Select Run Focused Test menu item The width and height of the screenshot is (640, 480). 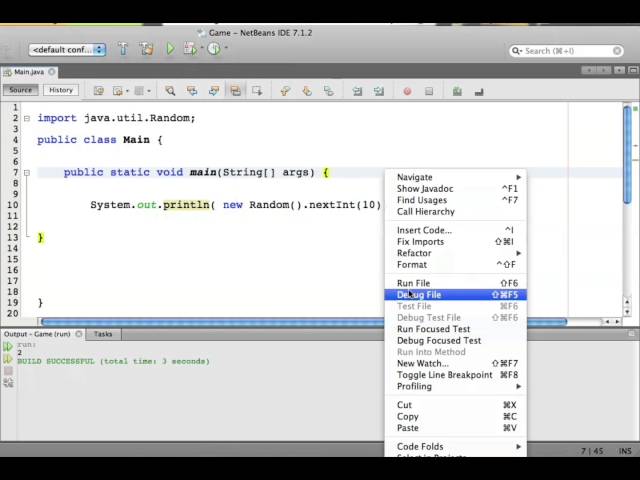coord(456,329)
